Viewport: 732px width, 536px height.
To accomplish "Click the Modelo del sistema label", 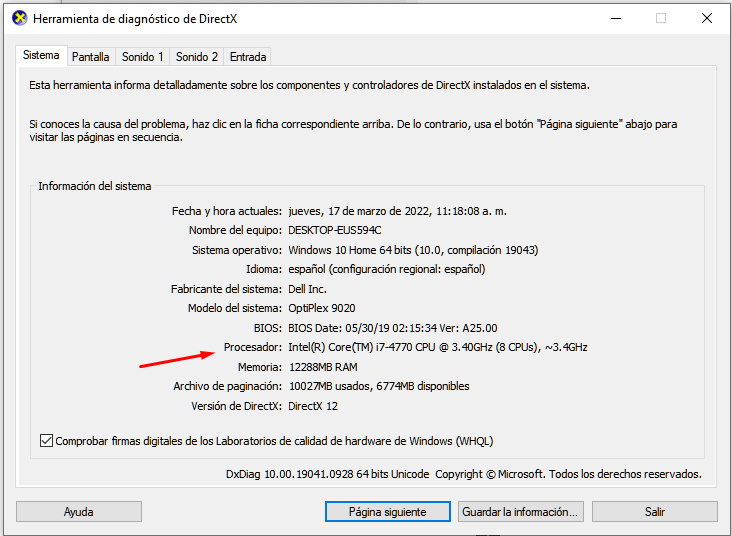I will coord(235,308).
